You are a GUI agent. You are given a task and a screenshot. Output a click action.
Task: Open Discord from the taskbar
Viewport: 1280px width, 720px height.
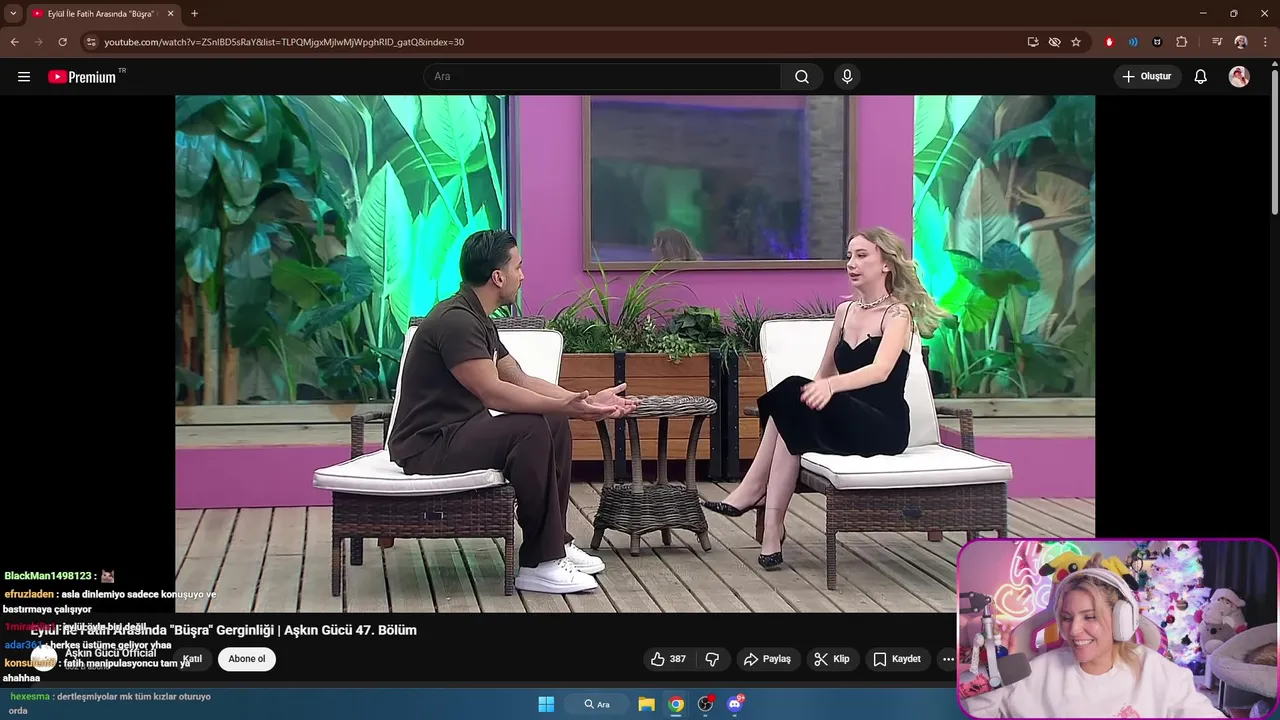pos(736,704)
